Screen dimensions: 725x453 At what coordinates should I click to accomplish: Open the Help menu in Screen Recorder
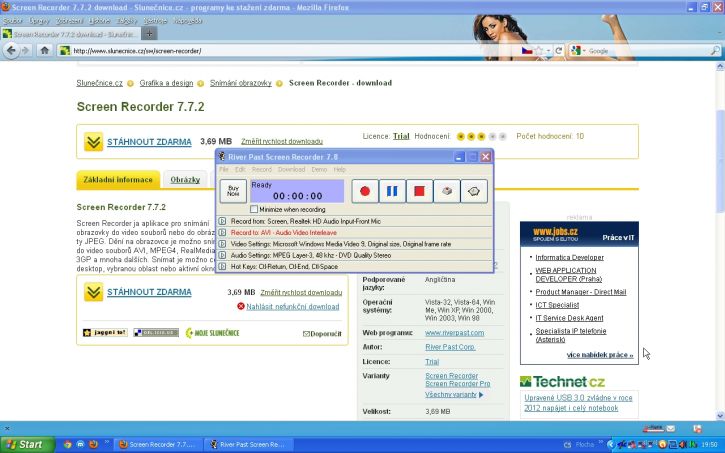pos(340,170)
